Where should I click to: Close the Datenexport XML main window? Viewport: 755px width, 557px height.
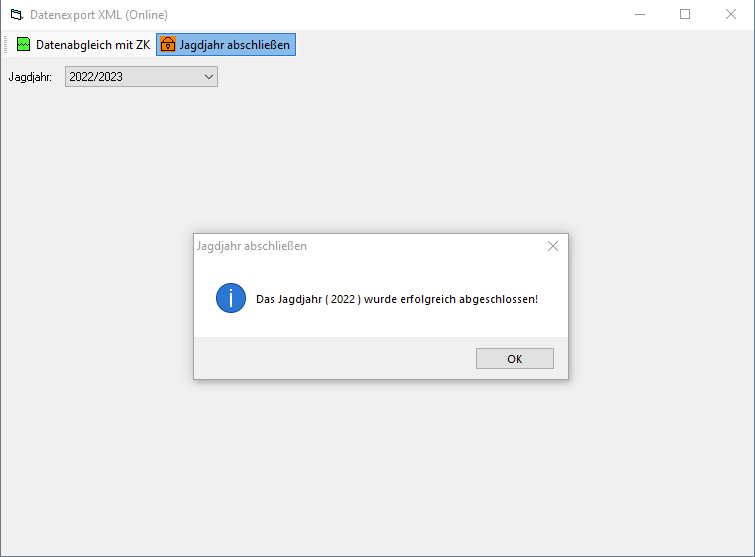coord(731,15)
